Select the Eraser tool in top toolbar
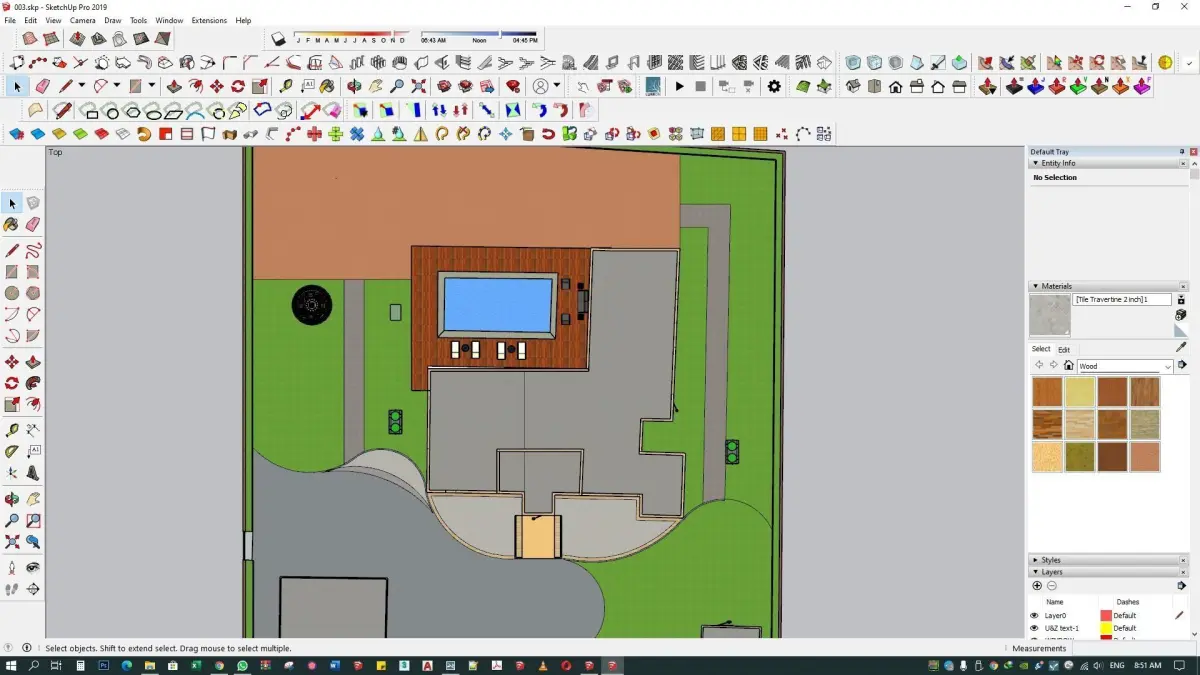This screenshot has height=675, width=1200. pyautogui.click(x=41, y=87)
